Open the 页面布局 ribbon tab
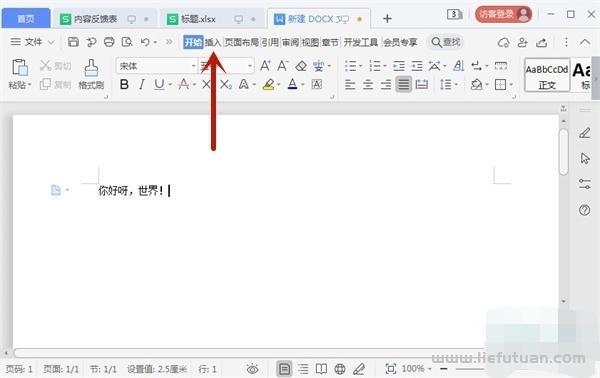Image resolution: width=600 pixels, height=378 pixels. pos(241,42)
